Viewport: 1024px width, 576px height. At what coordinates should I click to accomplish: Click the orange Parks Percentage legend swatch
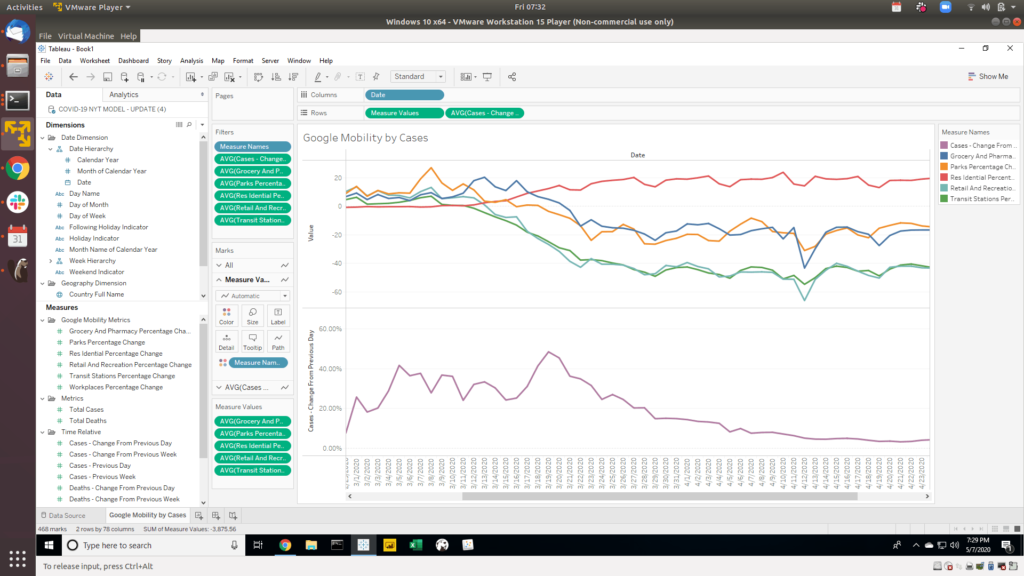coord(946,167)
